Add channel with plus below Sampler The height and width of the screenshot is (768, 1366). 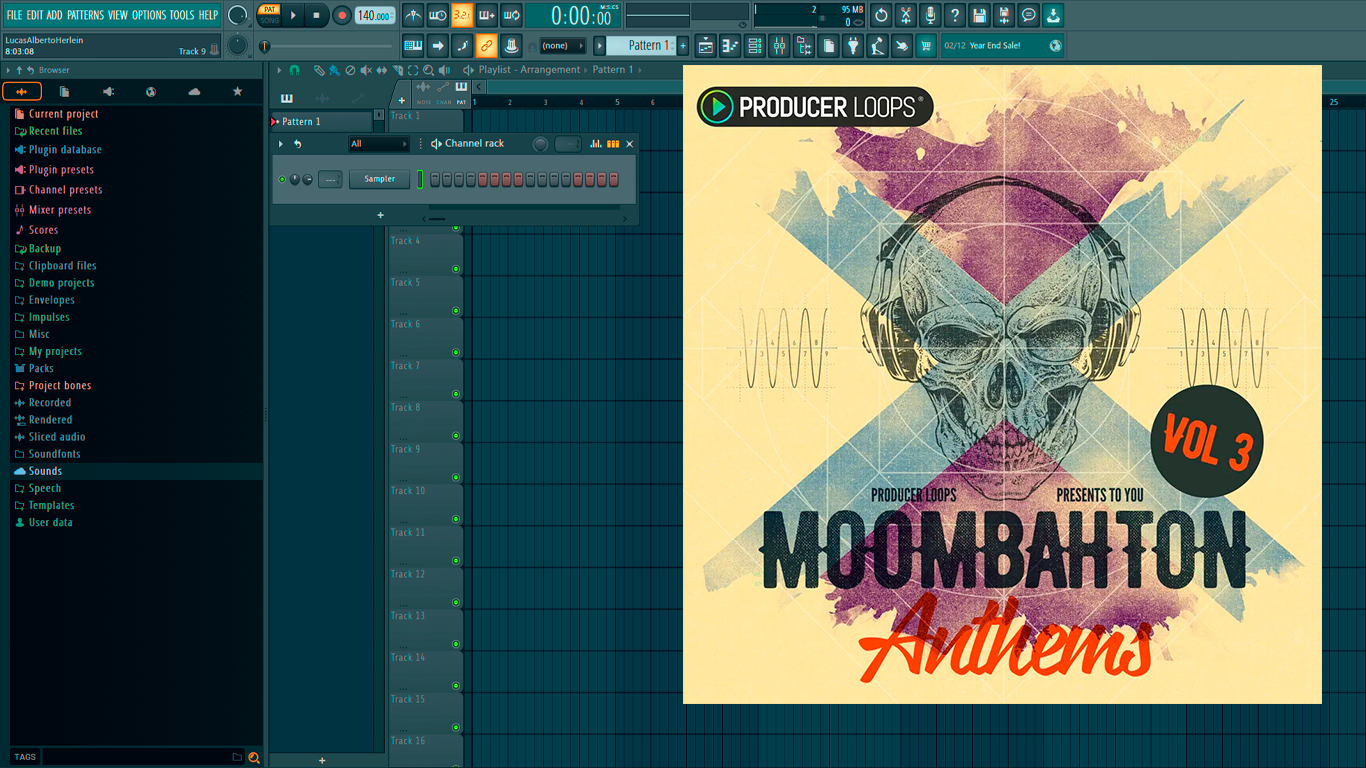pyautogui.click(x=380, y=215)
